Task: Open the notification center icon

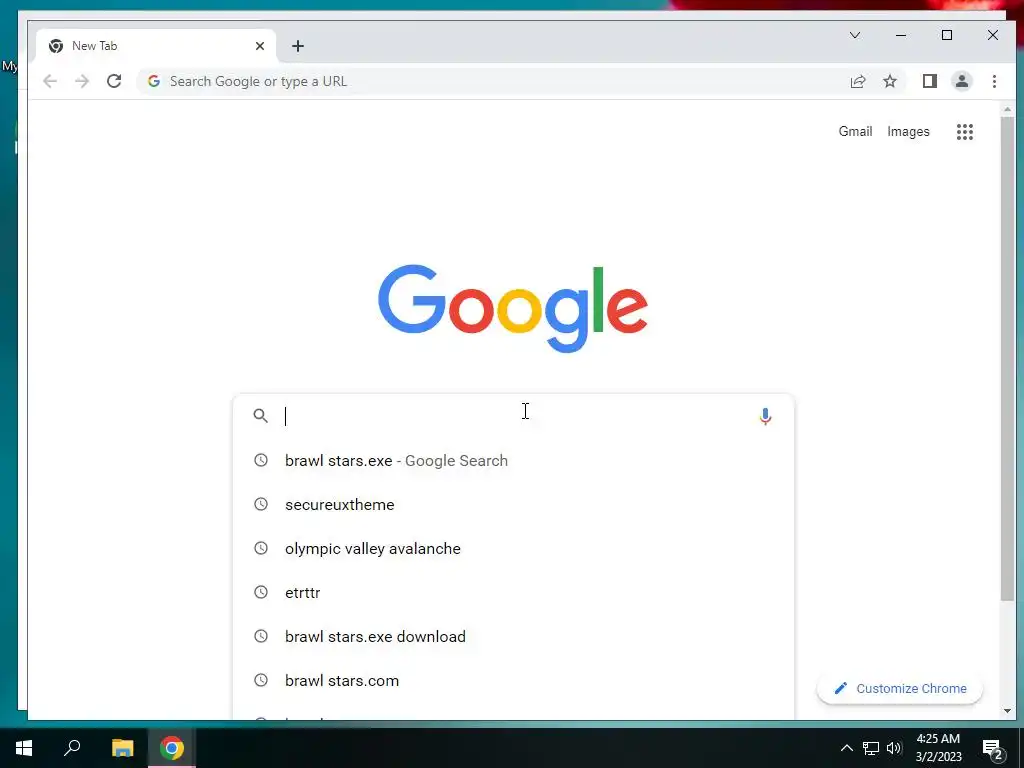Action: pyautogui.click(x=993, y=750)
